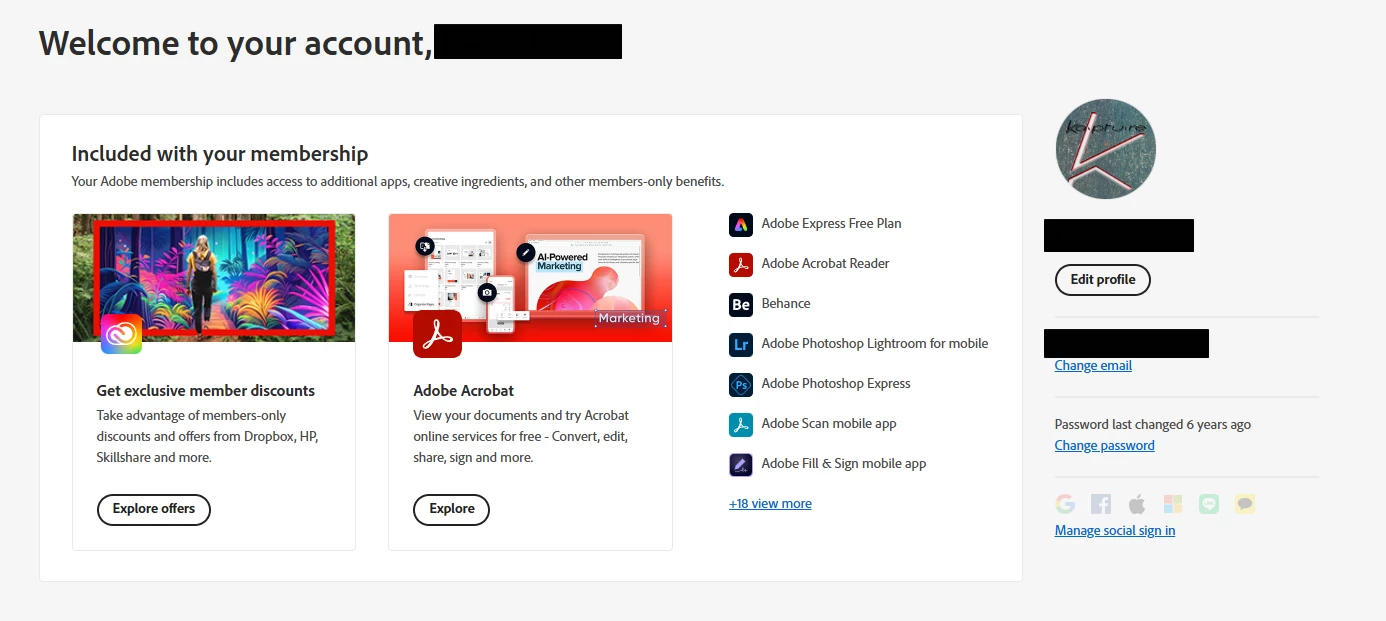Viewport: 1386px width, 621px height.
Task: Click the Explore offers button
Action: [154, 509]
